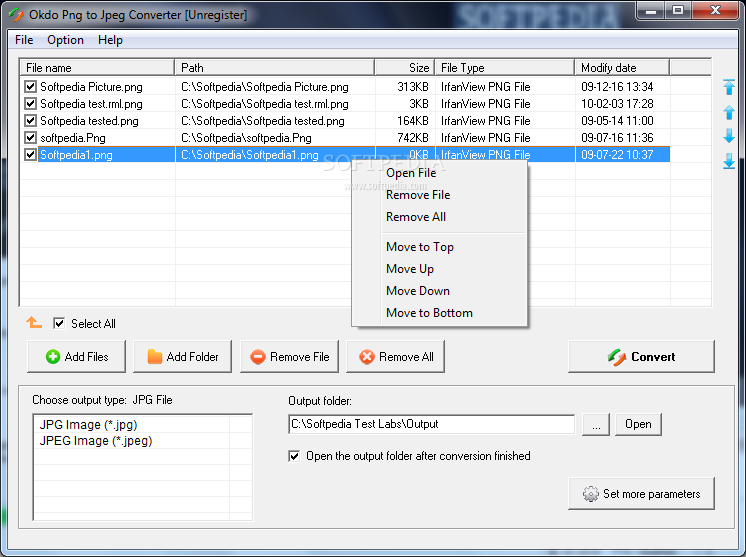The width and height of the screenshot is (746, 557).
Task: Uncheck the Softpedia Picture.png checkbox
Action: (30, 87)
